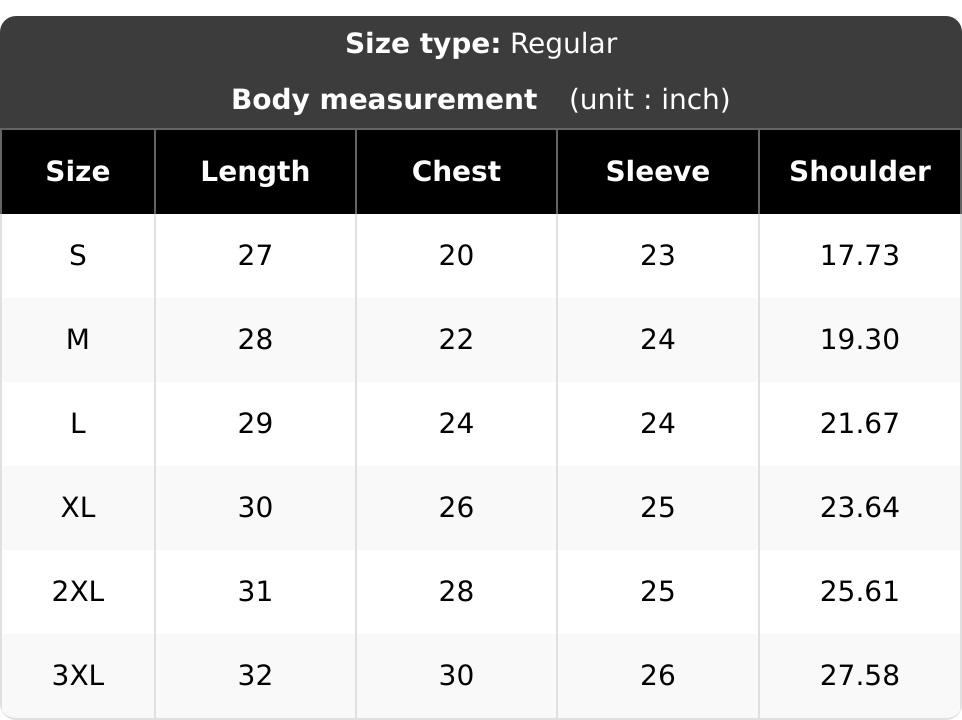The image size is (962, 720).
Task: Select the 3XL size row label
Action: pyautogui.click(x=78, y=675)
